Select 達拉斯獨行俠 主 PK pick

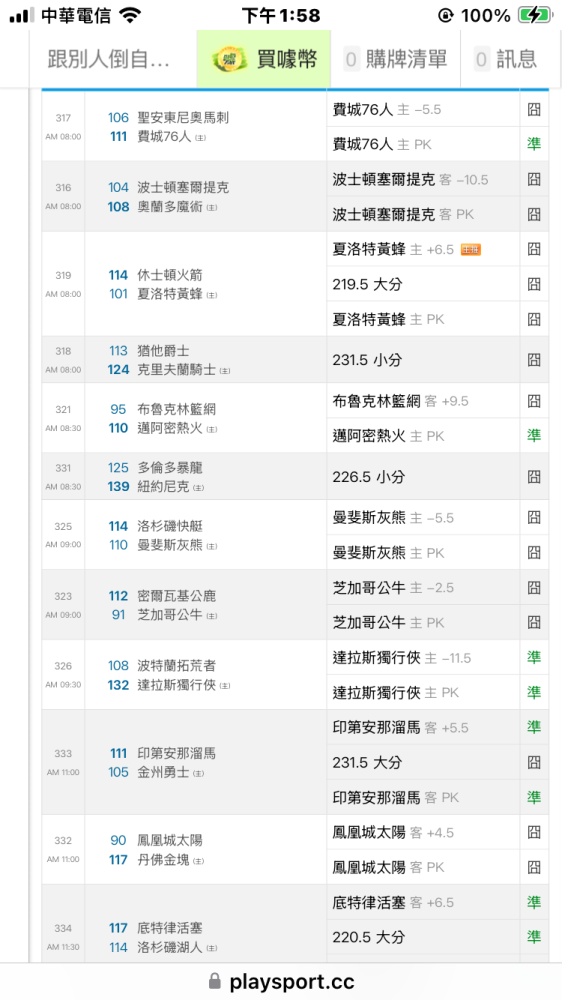point(424,693)
